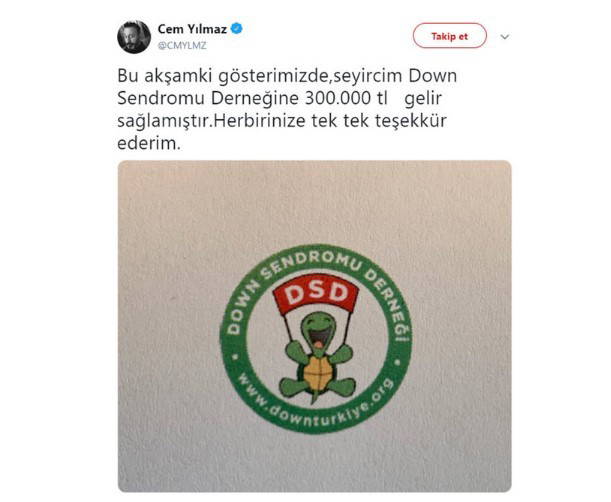Click the word ederim. ending the tweet
This screenshot has height=502, width=611.
(x=149, y=144)
